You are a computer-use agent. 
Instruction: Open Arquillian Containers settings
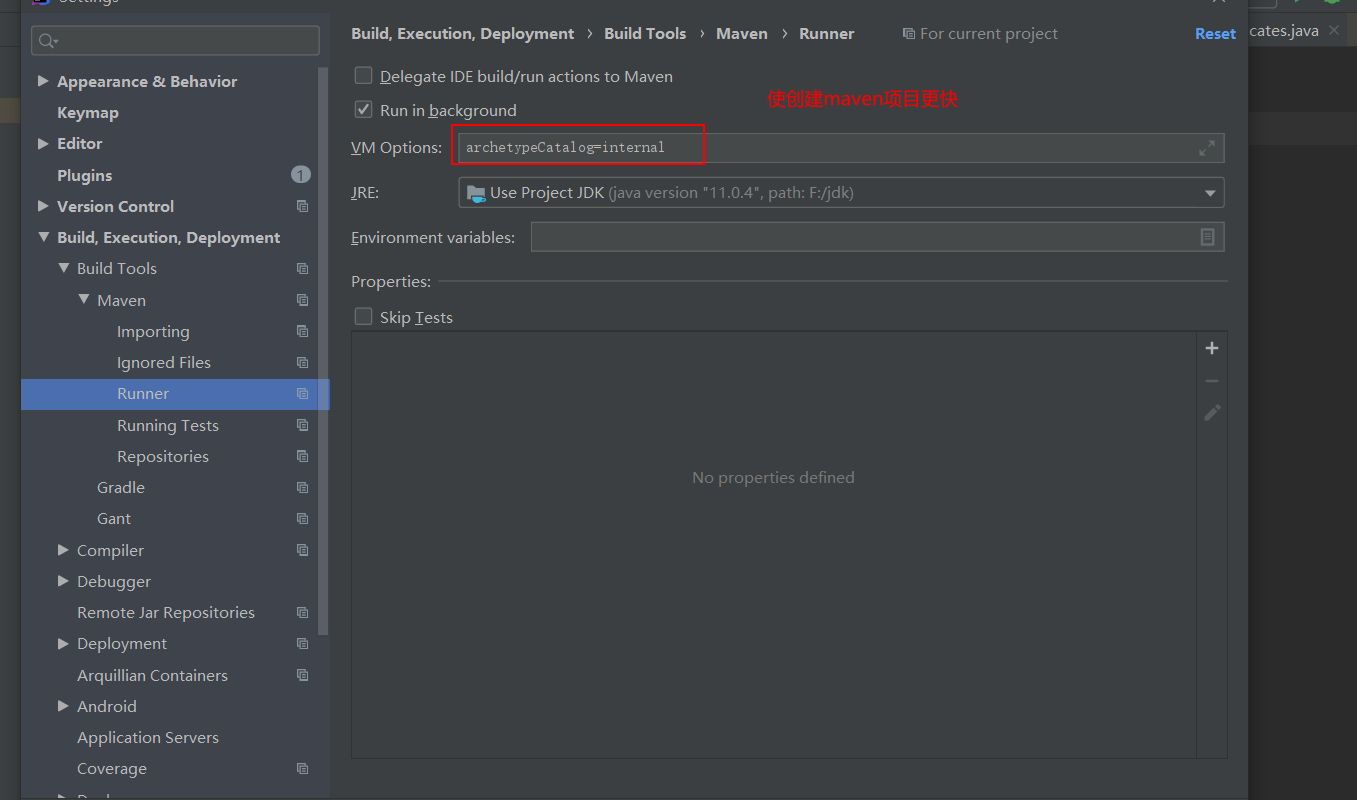[x=153, y=675]
